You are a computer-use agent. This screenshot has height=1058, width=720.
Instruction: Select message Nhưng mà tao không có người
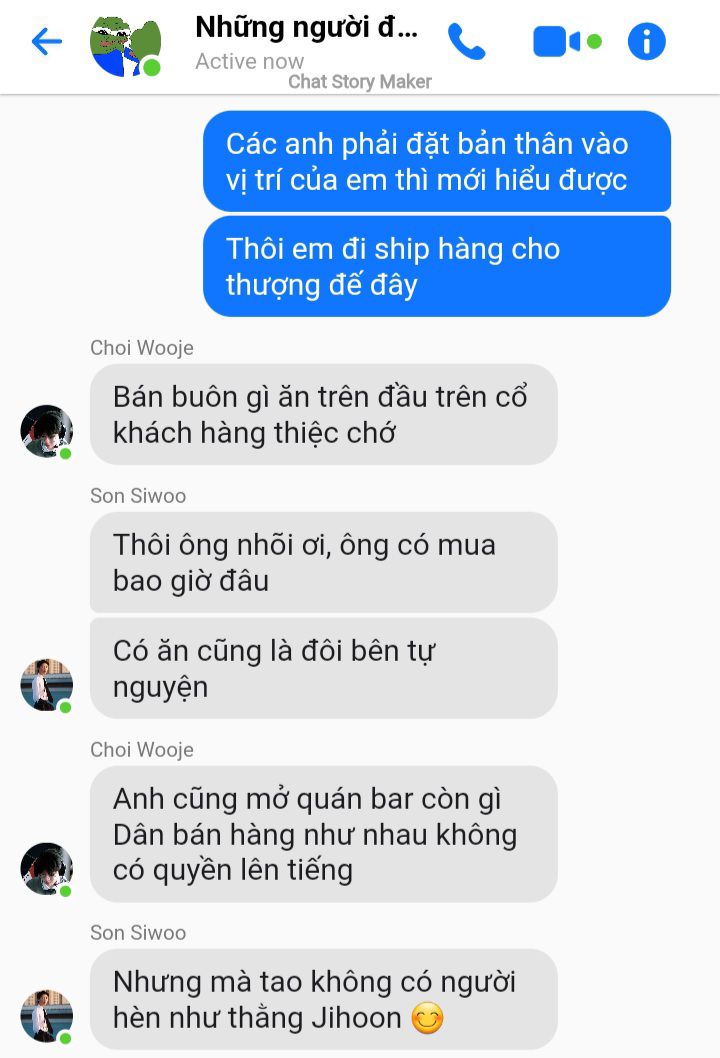coord(324,999)
